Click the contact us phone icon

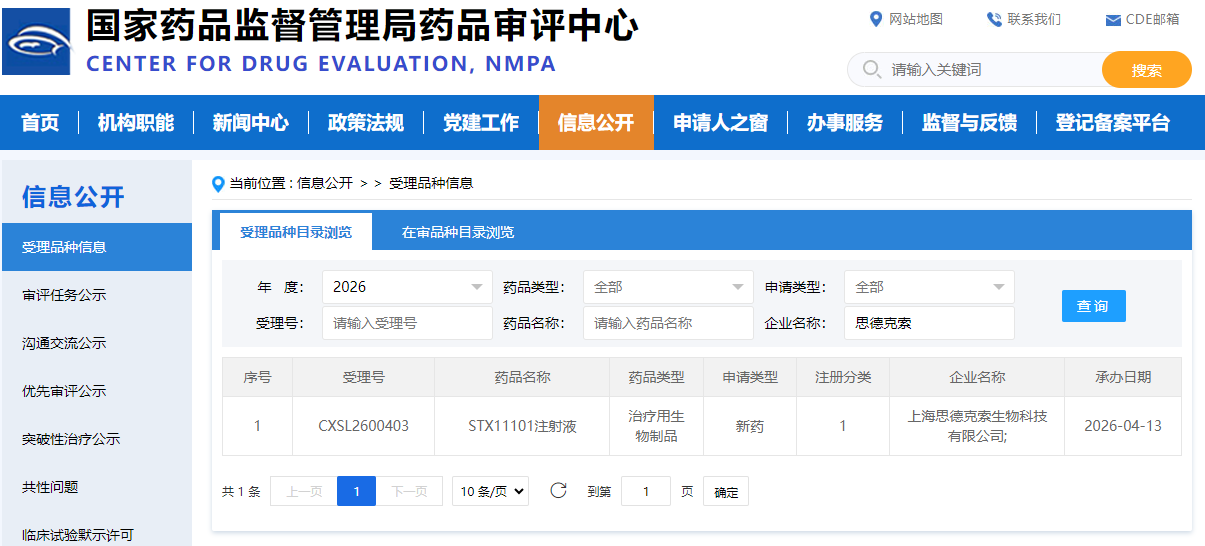(993, 19)
